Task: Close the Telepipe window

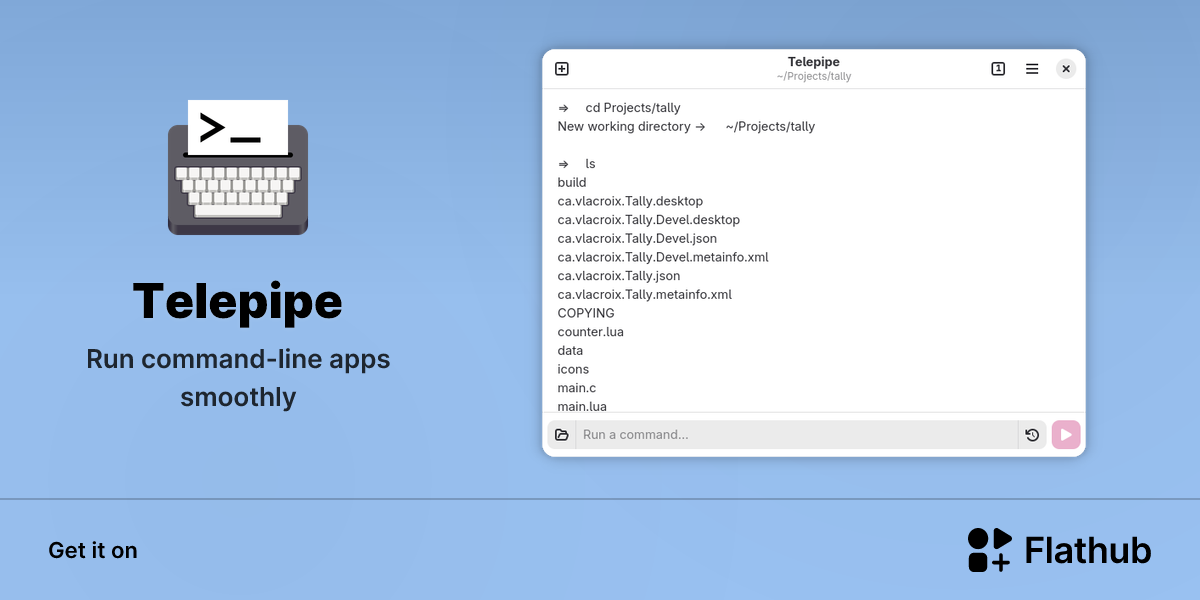Action: point(1066,69)
